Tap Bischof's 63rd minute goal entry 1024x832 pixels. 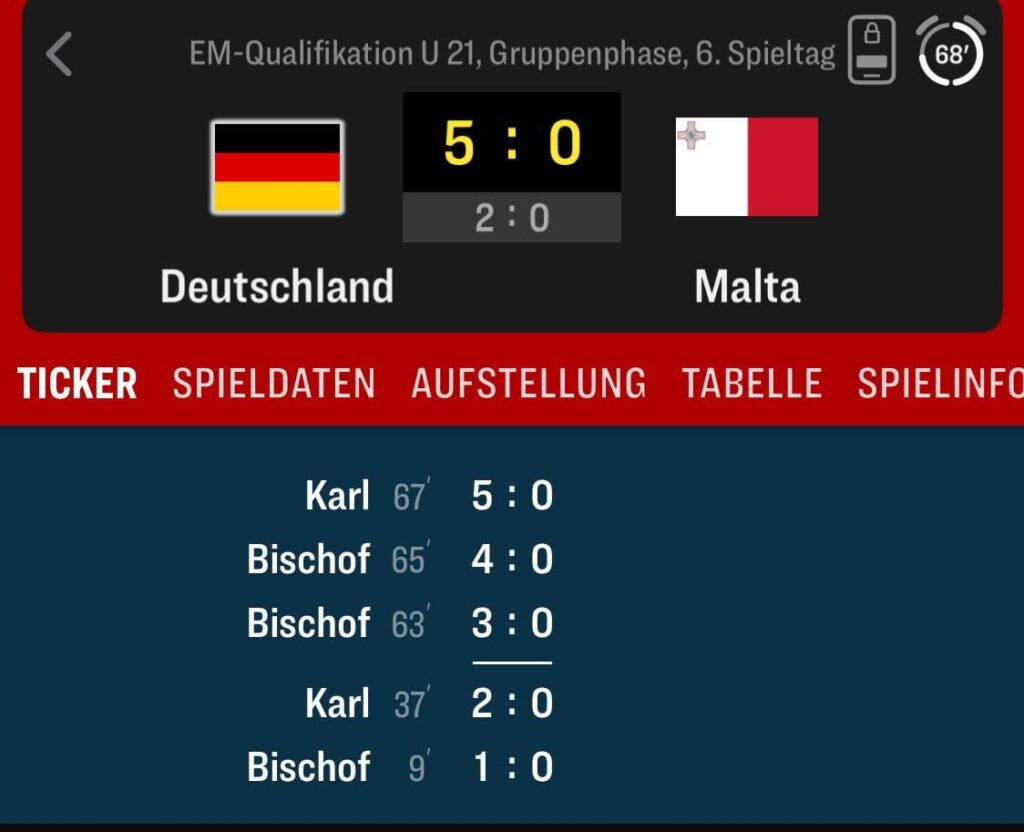coord(400,623)
